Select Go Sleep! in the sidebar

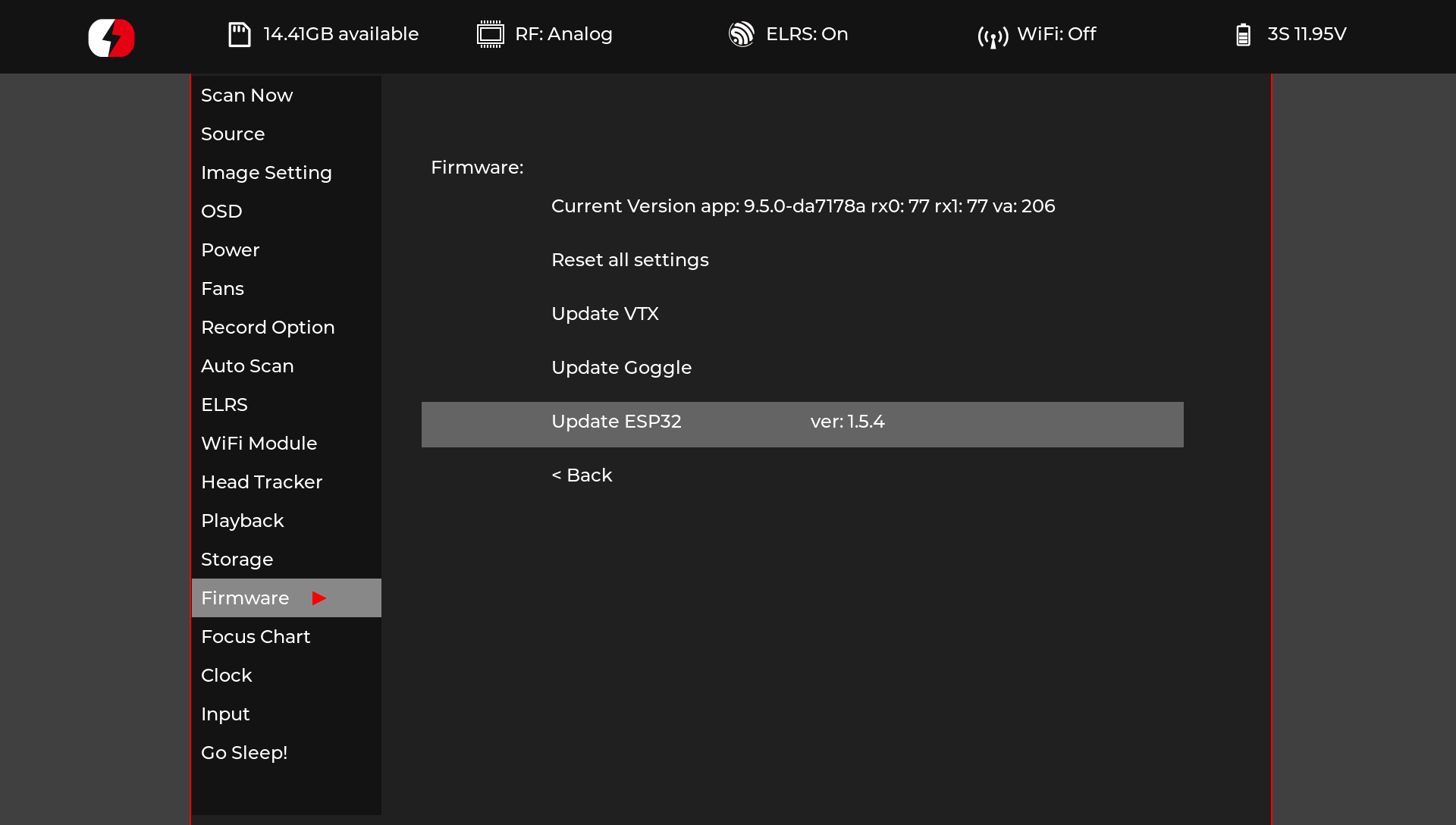[x=244, y=753]
